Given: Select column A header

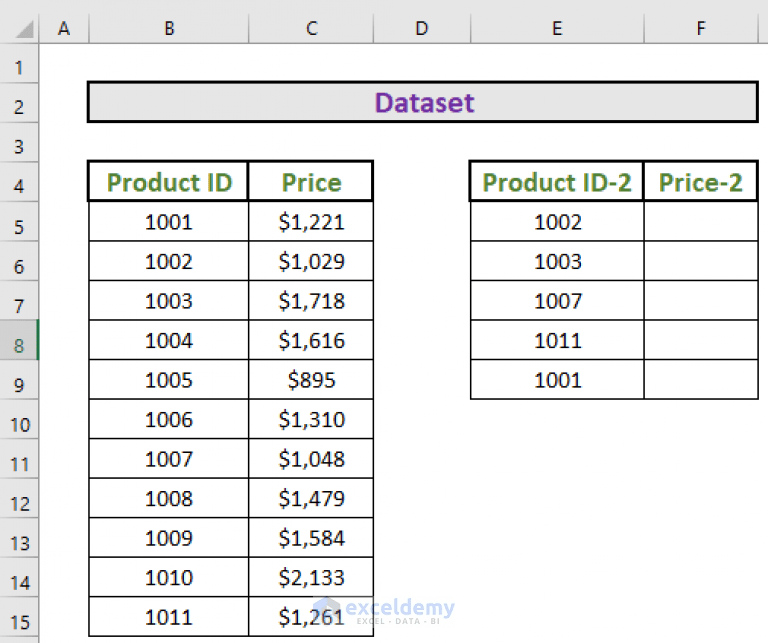Looking at the screenshot, I should click(64, 28).
